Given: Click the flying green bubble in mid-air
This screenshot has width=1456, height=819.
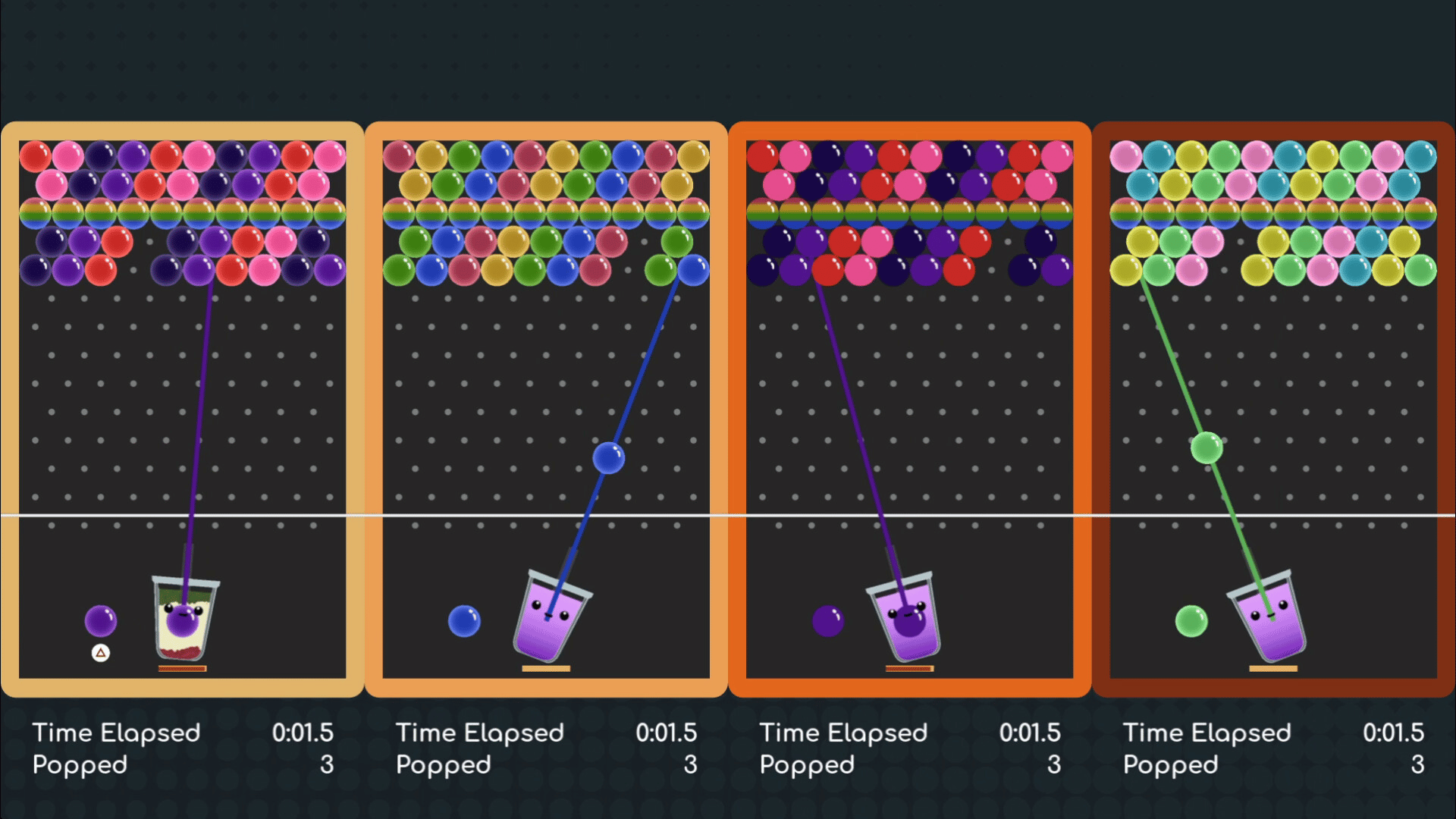Looking at the screenshot, I should [1207, 447].
